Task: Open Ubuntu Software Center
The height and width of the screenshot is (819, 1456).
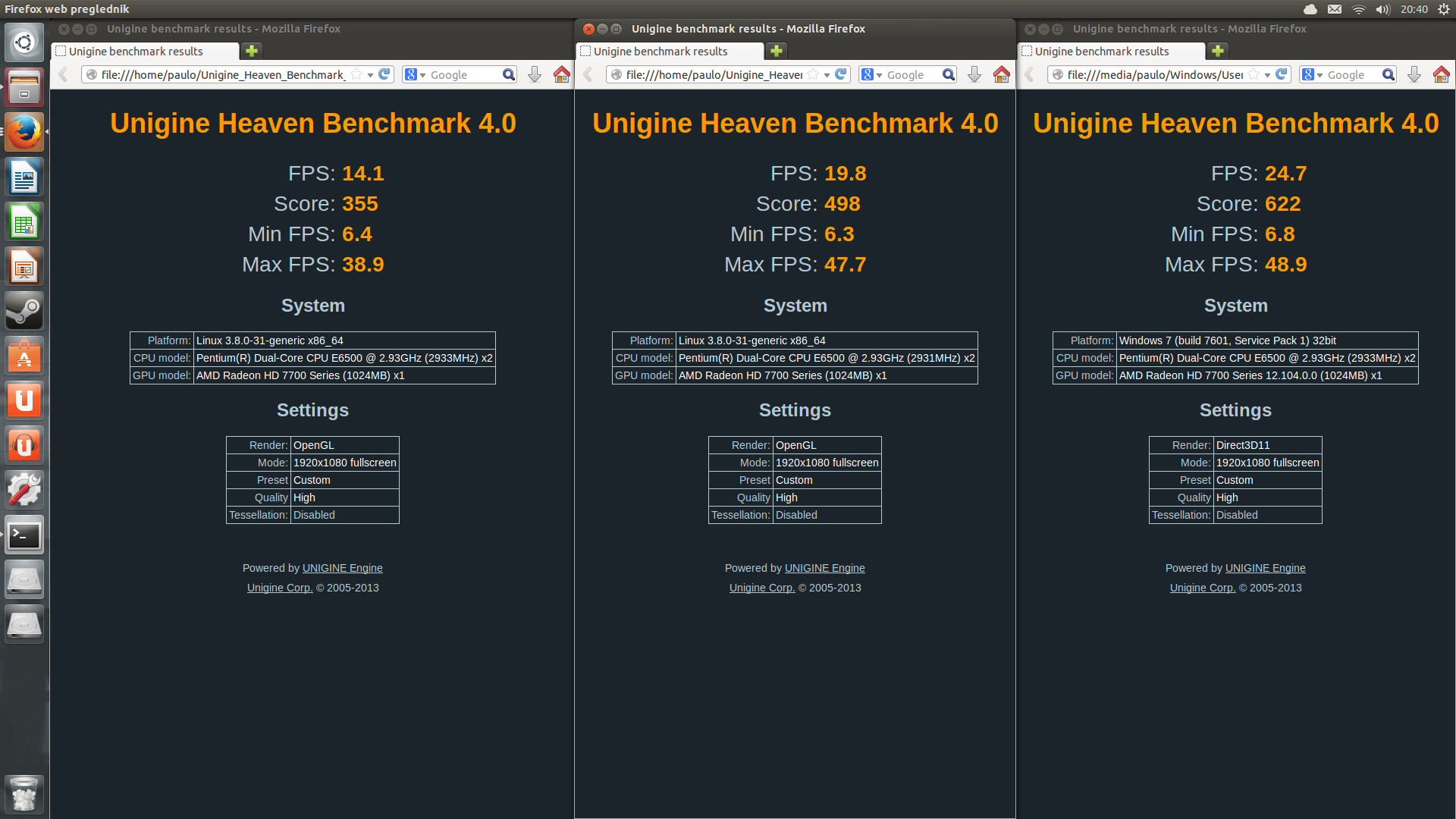Action: [24, 356]
